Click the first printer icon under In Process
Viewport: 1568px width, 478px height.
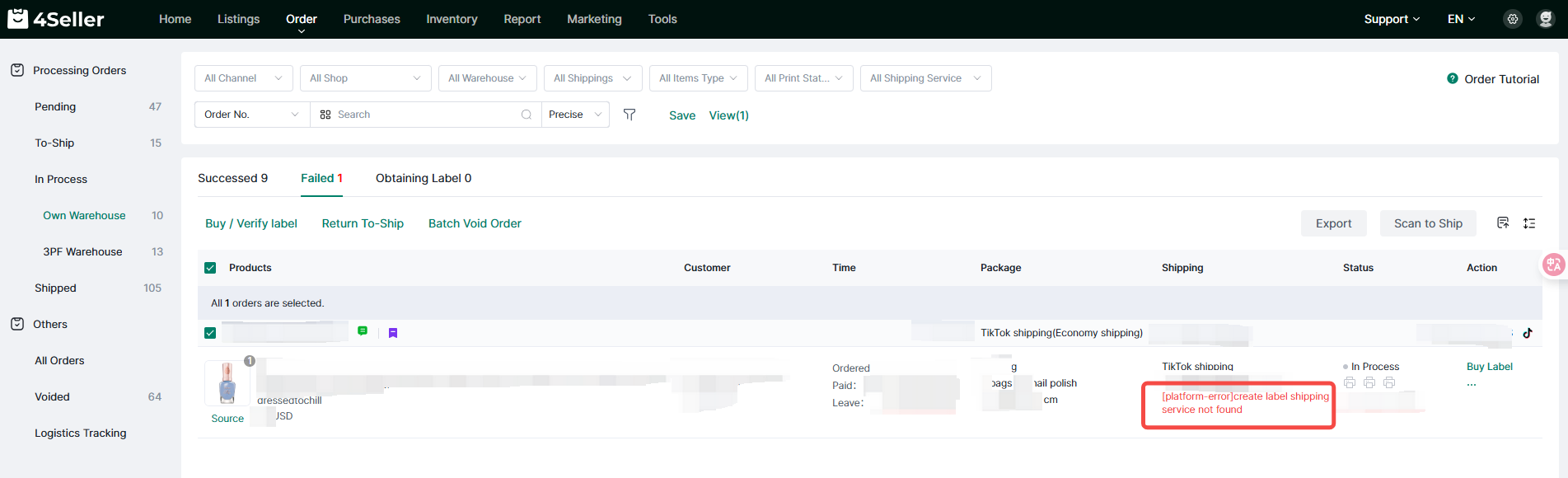(1350, 382)
